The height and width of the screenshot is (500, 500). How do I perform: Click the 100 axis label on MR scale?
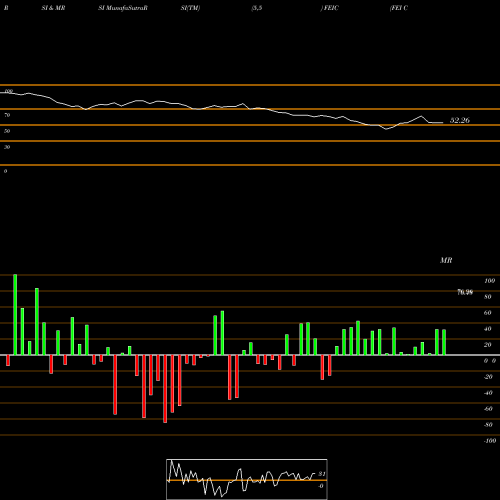(x=489, y=281)
